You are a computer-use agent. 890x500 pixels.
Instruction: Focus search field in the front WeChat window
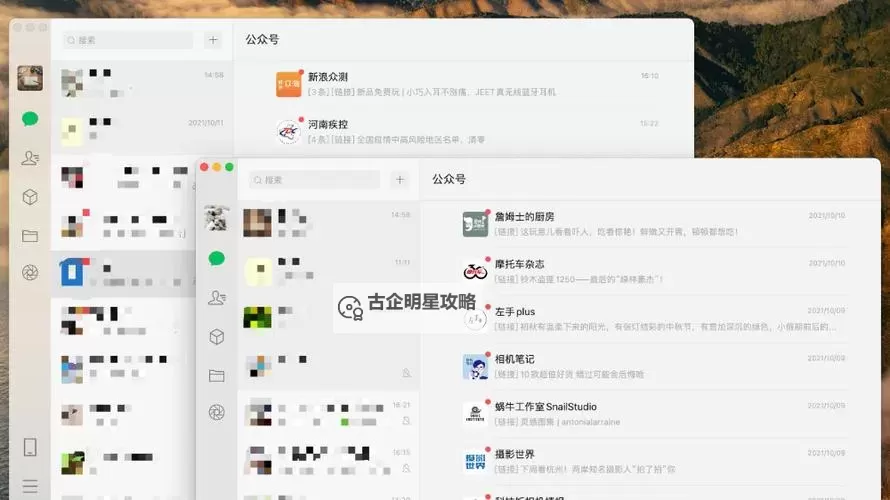click(314, 180)
